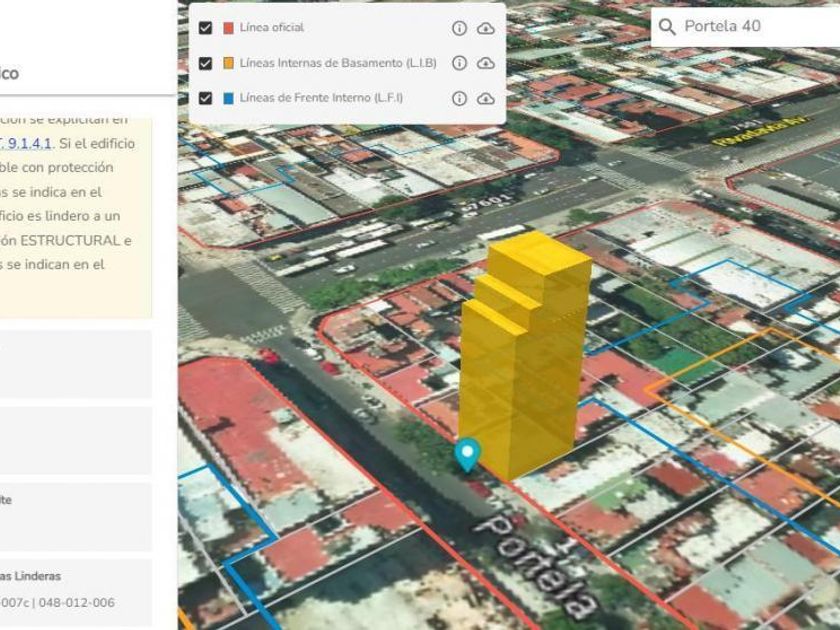Download the Línea oficial layer
Viewport: 840px width, 630px height.
click(486, 28)
